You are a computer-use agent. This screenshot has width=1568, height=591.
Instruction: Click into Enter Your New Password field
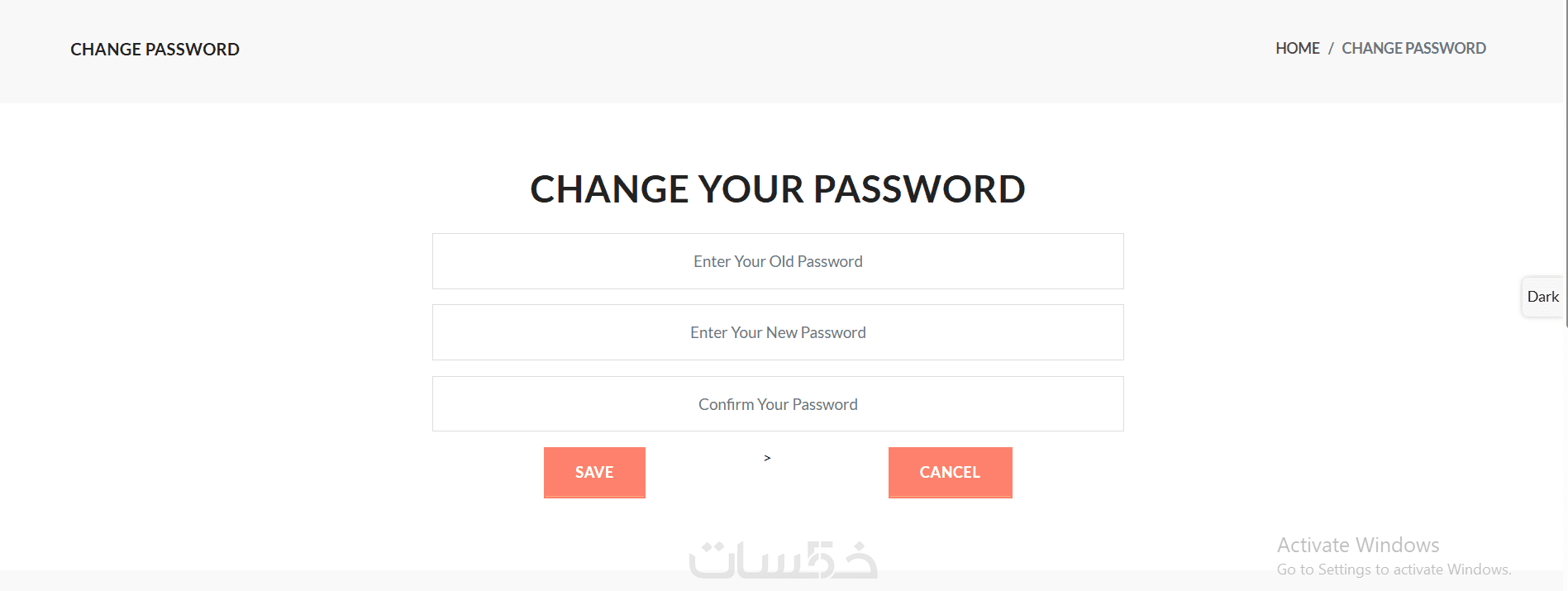pos(778,332)
